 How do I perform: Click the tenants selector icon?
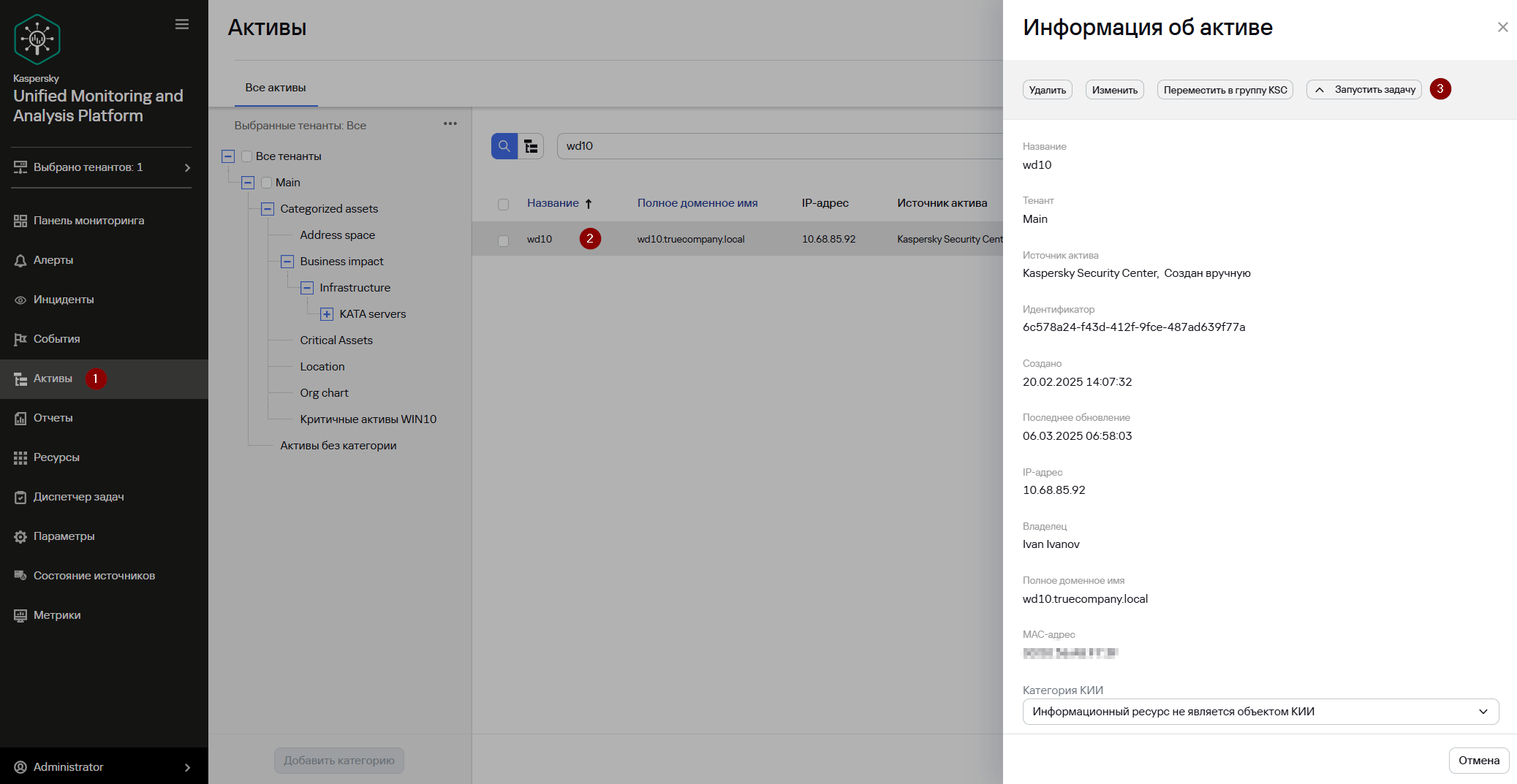[x=20, y=167]
